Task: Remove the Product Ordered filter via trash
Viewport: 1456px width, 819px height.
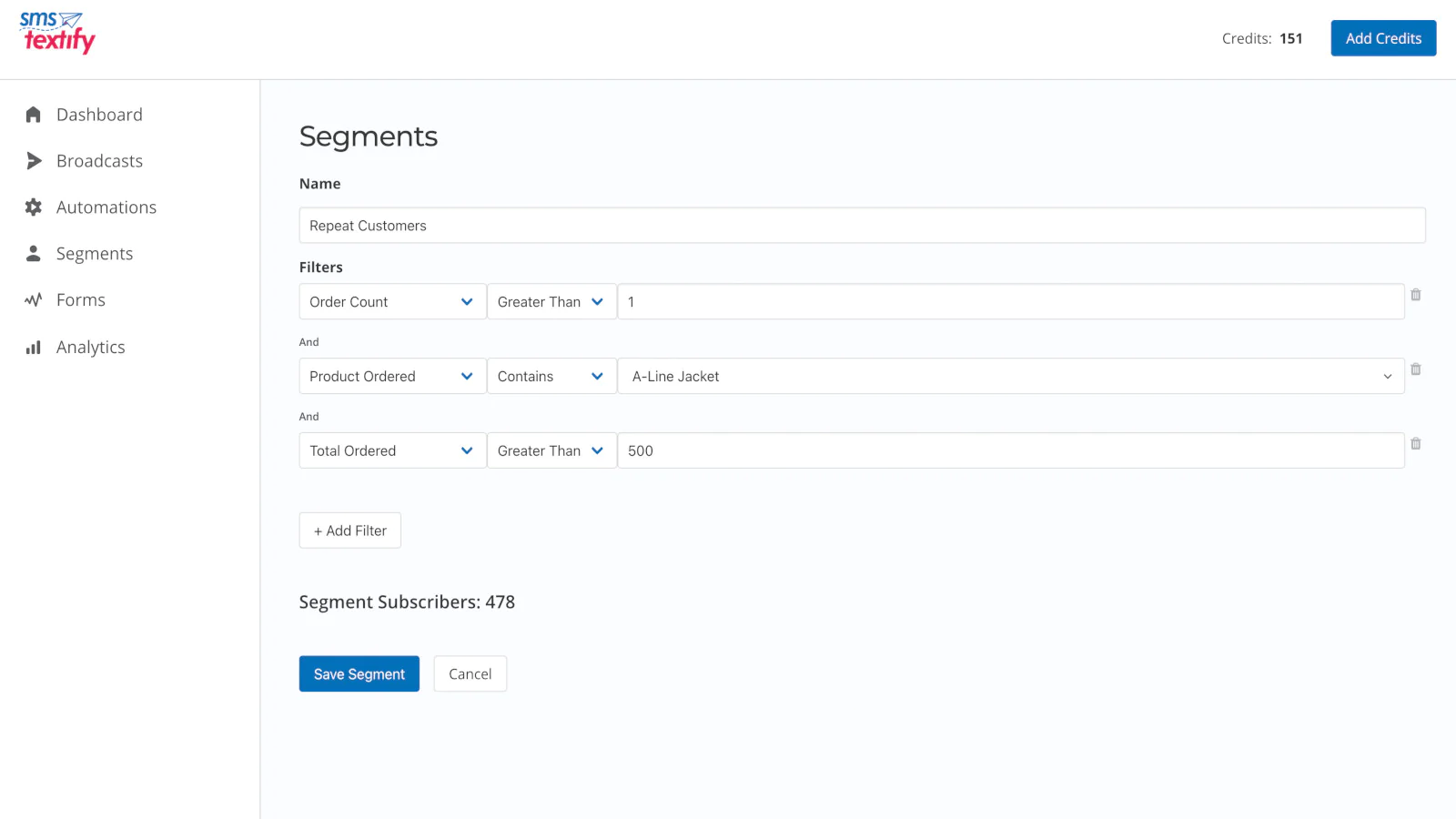Action: pos(1415,369)
